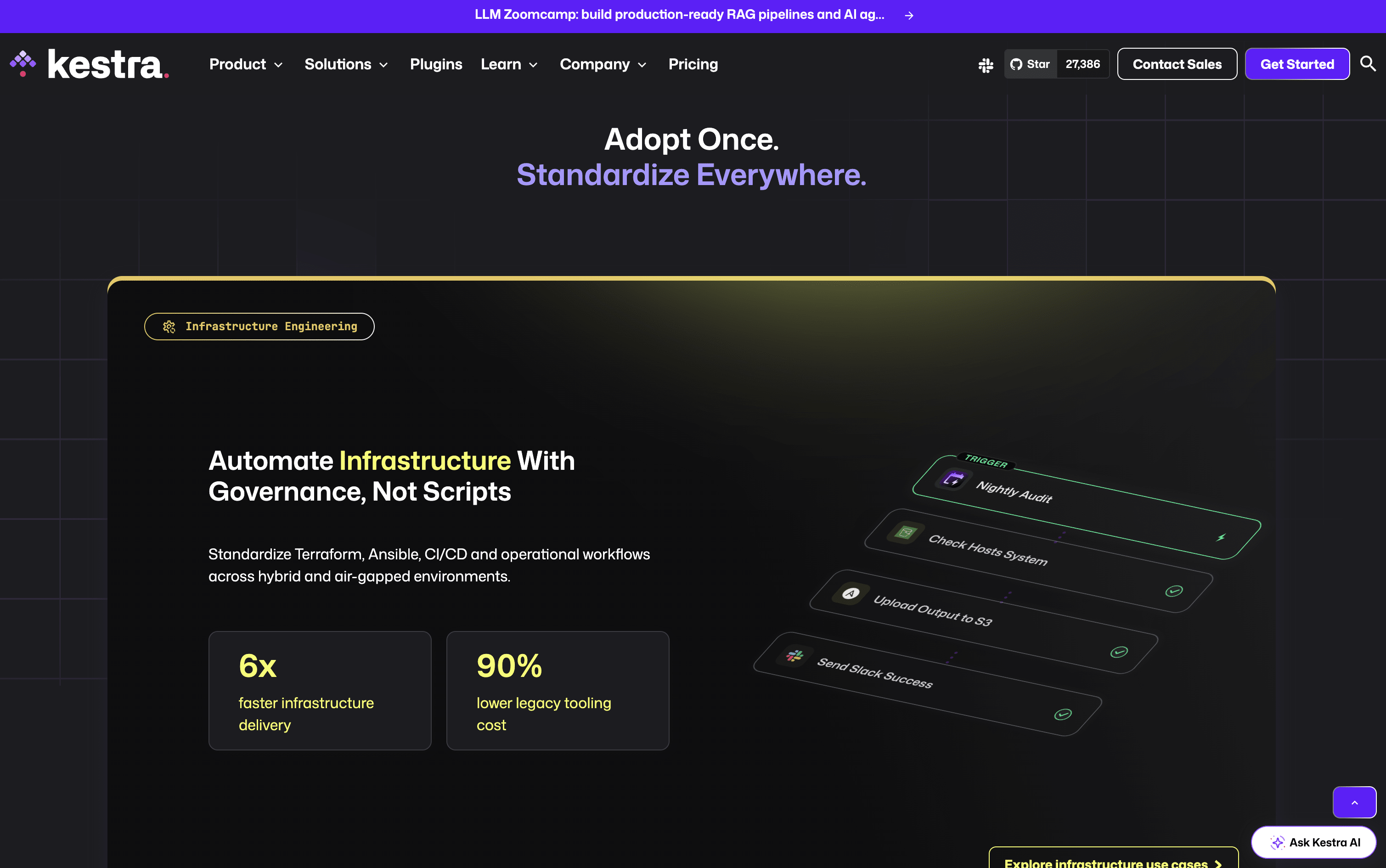
Task: Click the yellow word Infrastructure in the heading
Action: tap(425, 460)
